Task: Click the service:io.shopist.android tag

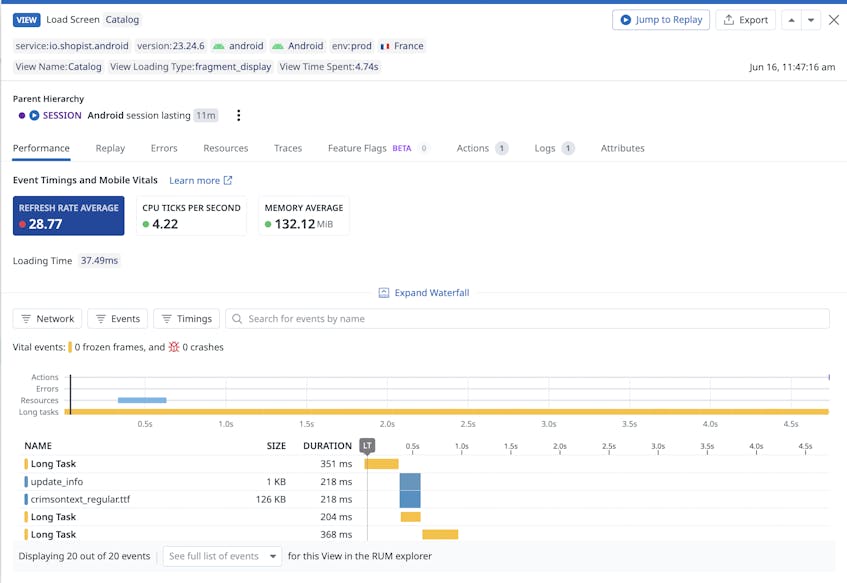Action: (72, 46)
